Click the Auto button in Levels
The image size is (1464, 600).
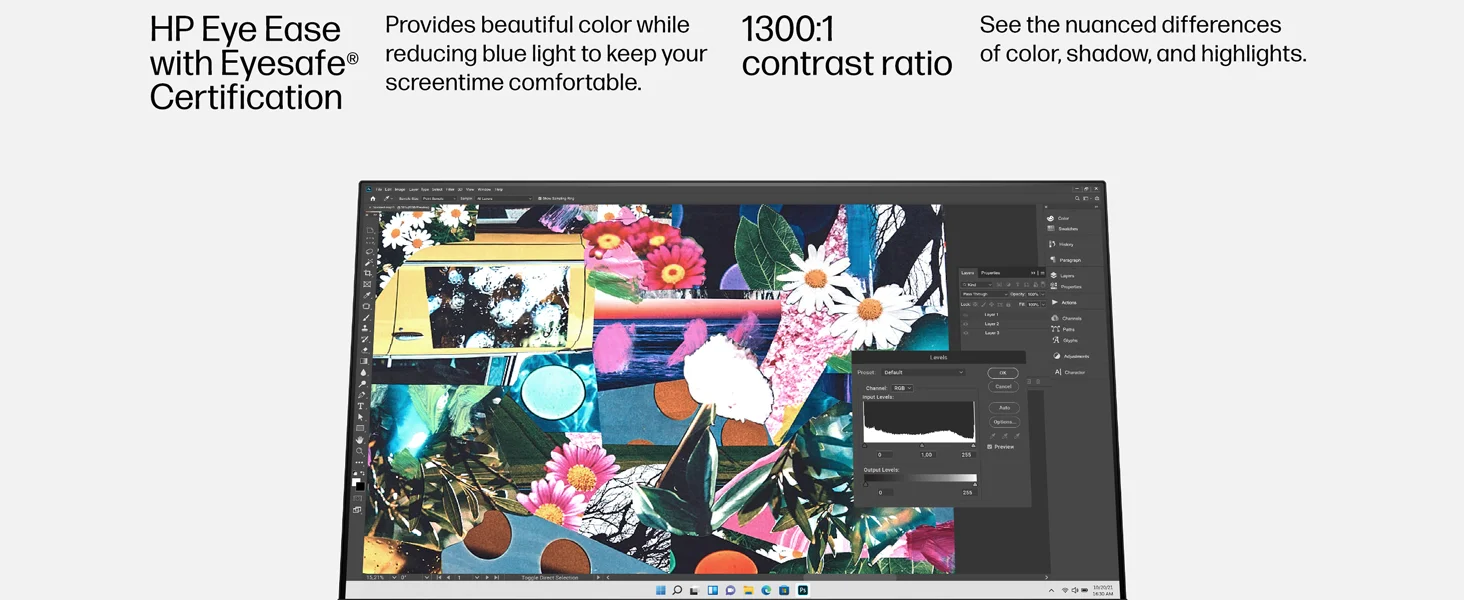point(1004,408)
